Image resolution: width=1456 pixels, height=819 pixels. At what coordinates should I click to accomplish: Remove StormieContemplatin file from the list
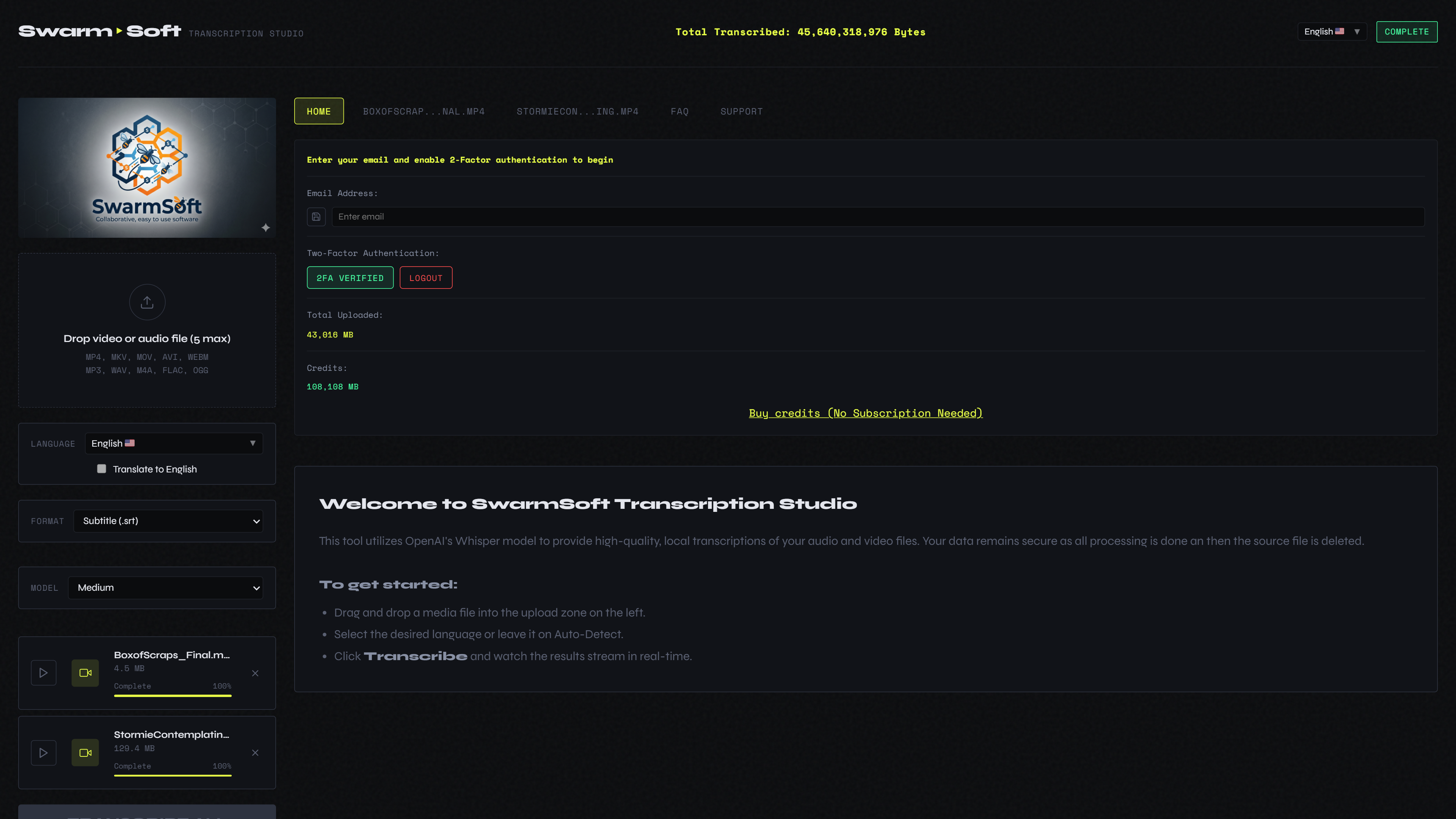256,752
